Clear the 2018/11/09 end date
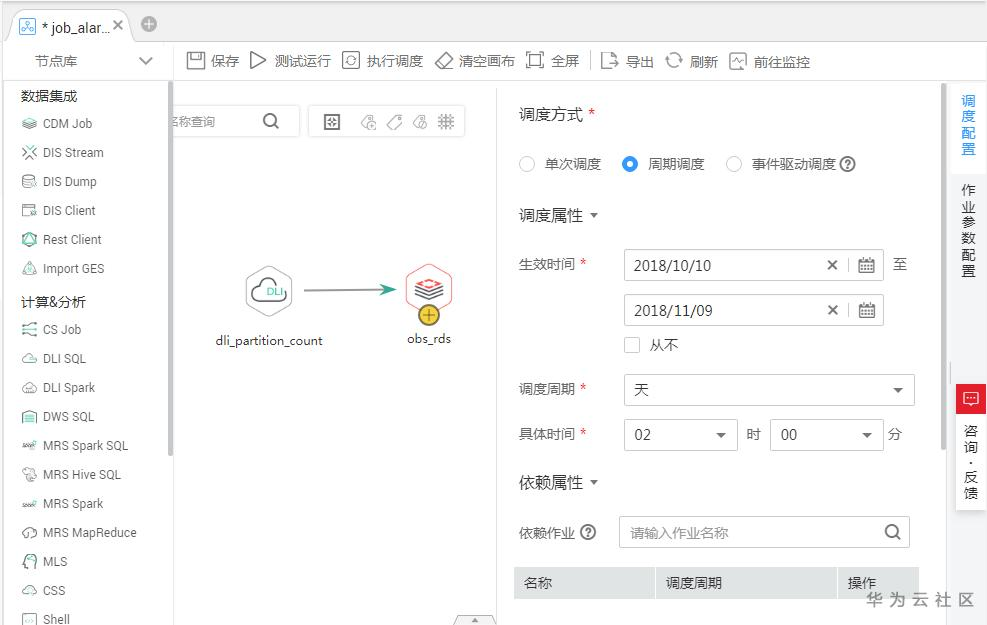This screenshot has height=625, width=987. (x=833, y=310)
